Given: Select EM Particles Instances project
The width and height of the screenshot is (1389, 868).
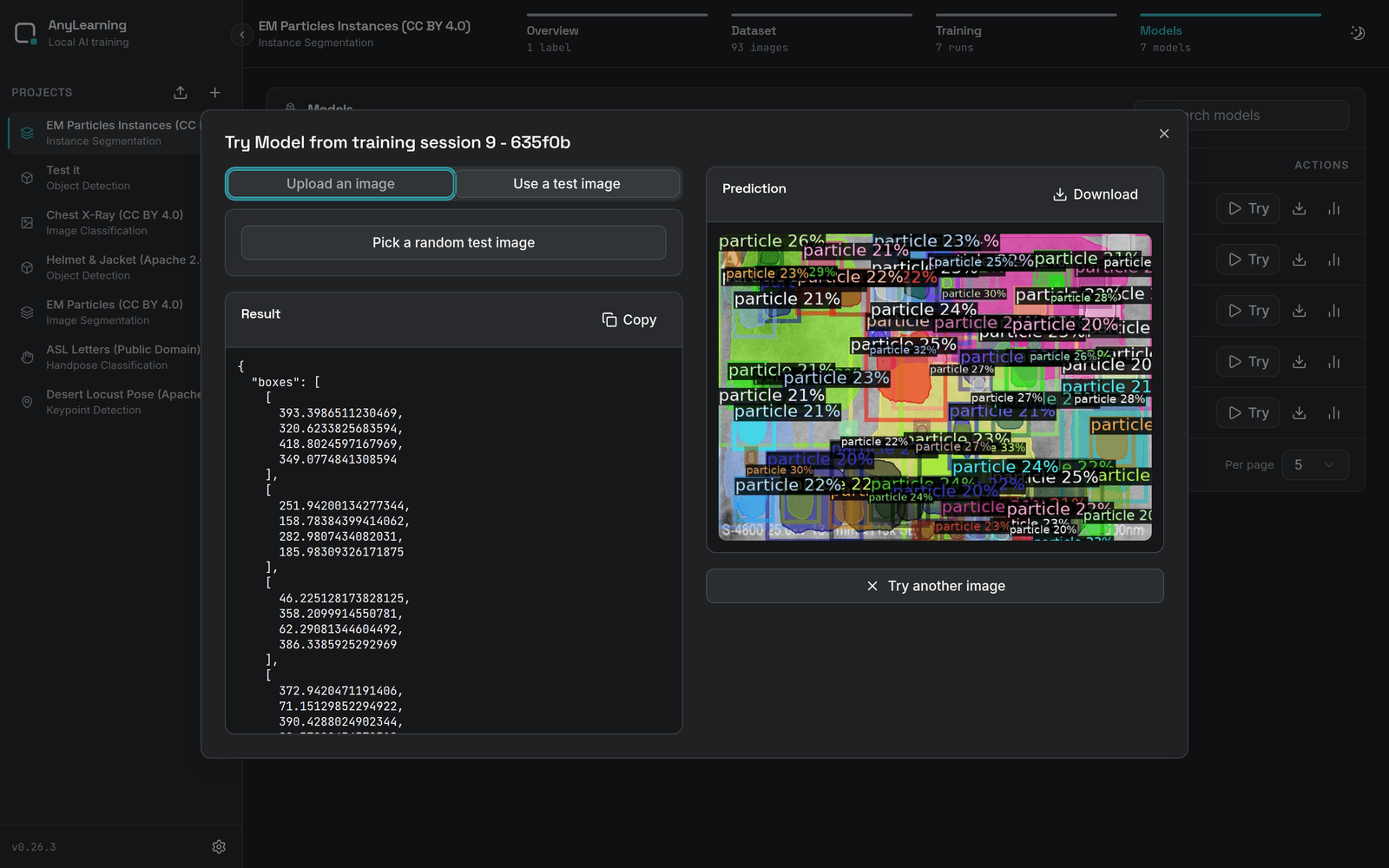Looking at the screenshot, I should click(104, 133).
